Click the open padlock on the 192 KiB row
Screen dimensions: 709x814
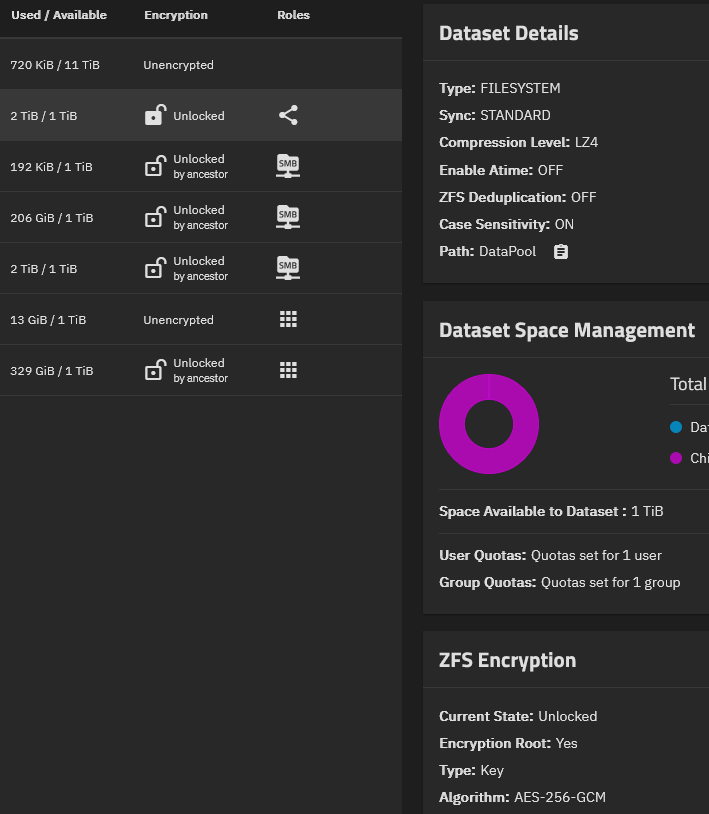154,167
